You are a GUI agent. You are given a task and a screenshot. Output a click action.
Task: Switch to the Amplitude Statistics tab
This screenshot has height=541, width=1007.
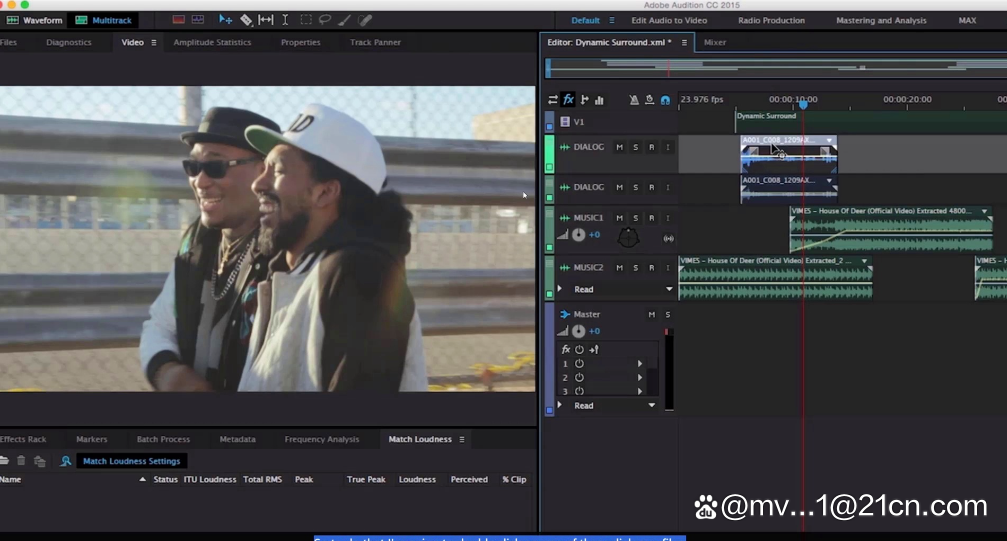click(212, 42)
